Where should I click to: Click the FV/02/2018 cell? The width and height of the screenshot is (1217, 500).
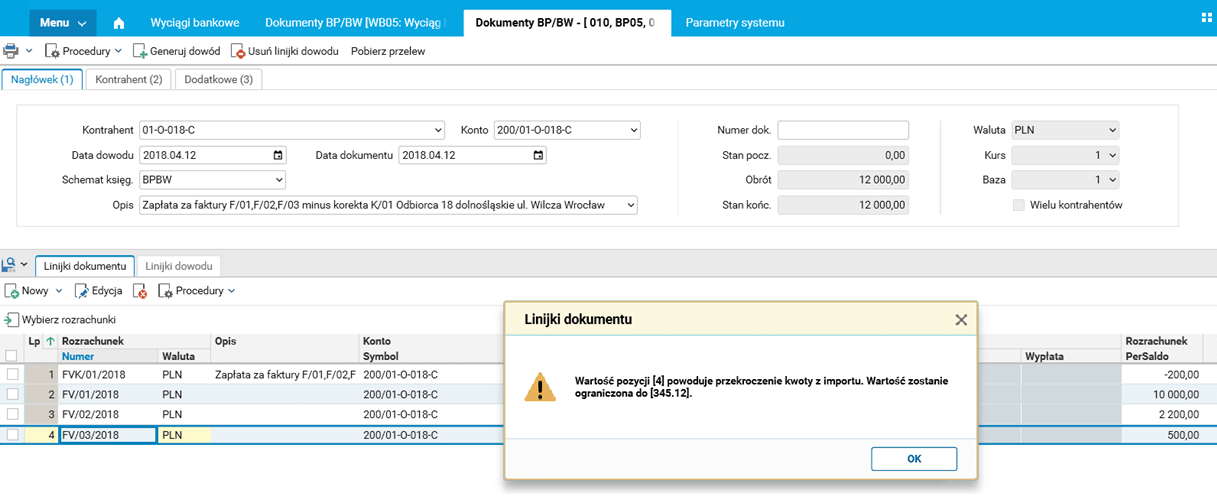click(108, 414)
